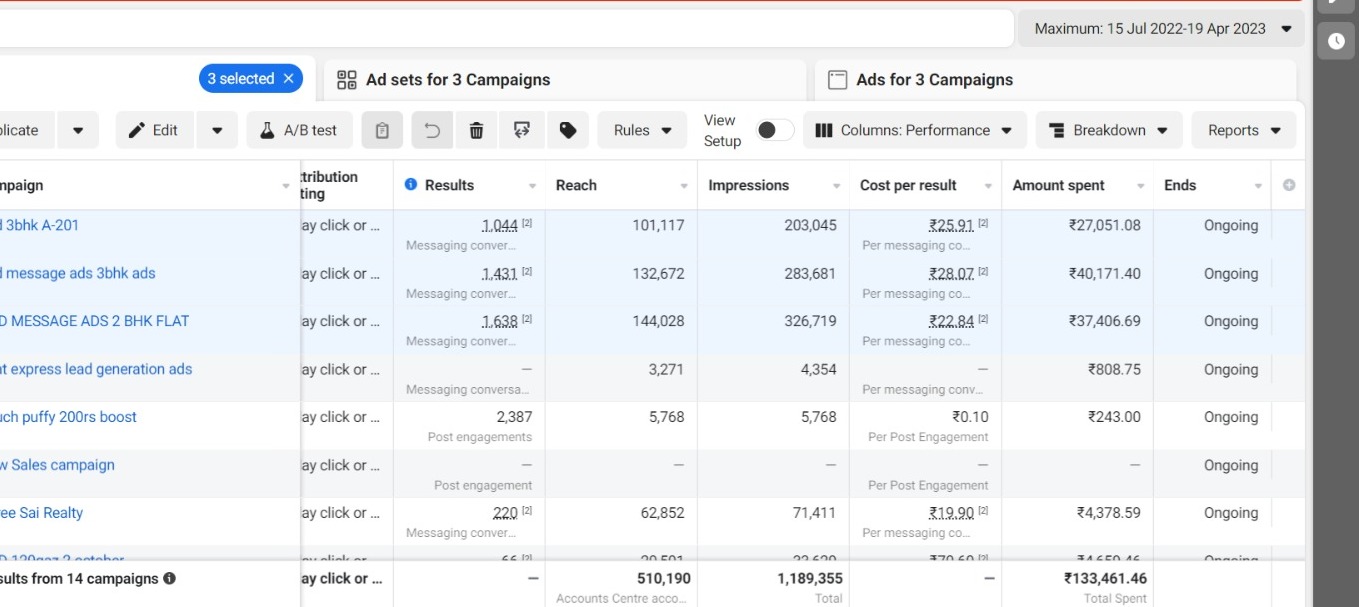
Task: Click the A/B test button
Action: 298,130
